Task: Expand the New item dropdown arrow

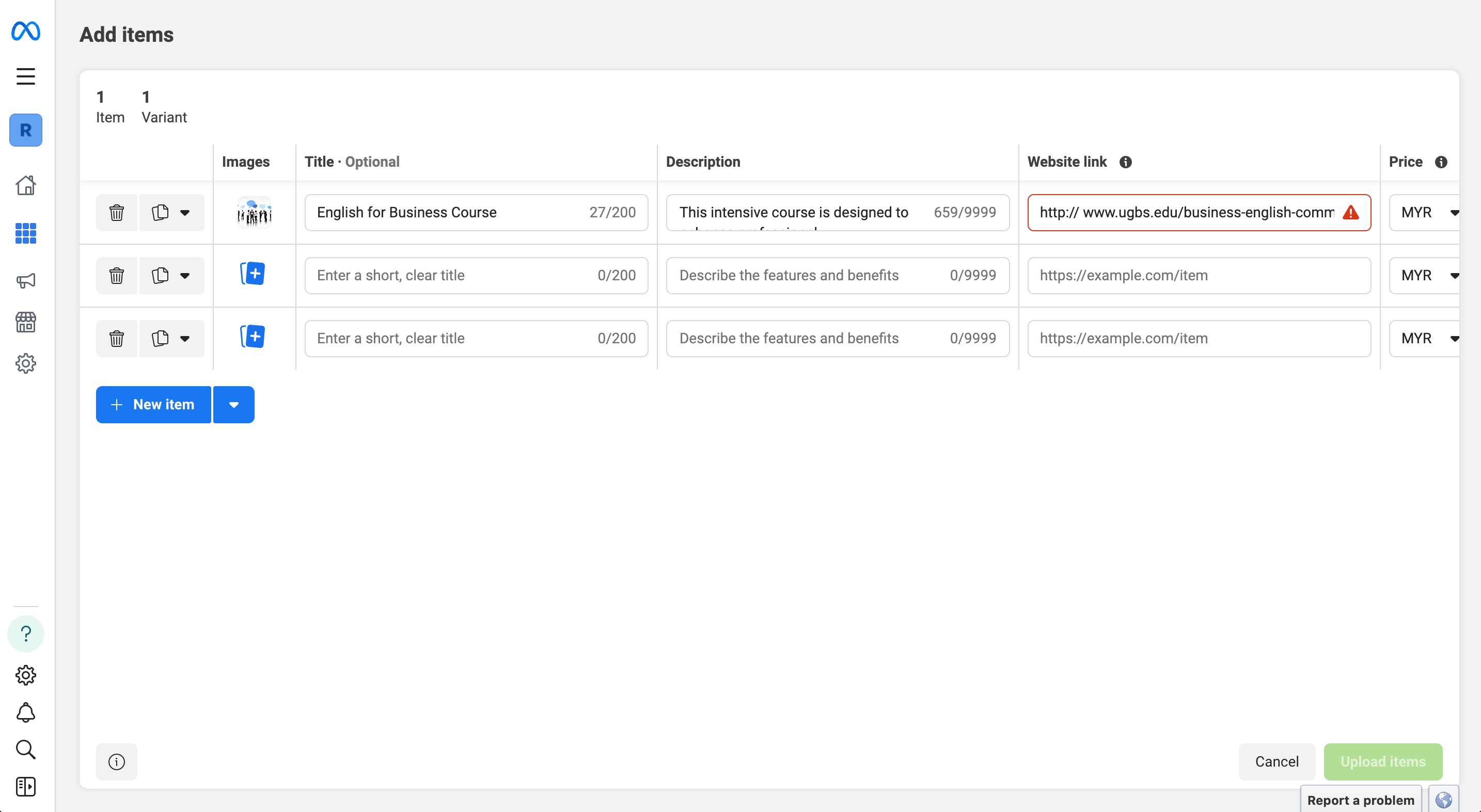Action: (233, 404)
